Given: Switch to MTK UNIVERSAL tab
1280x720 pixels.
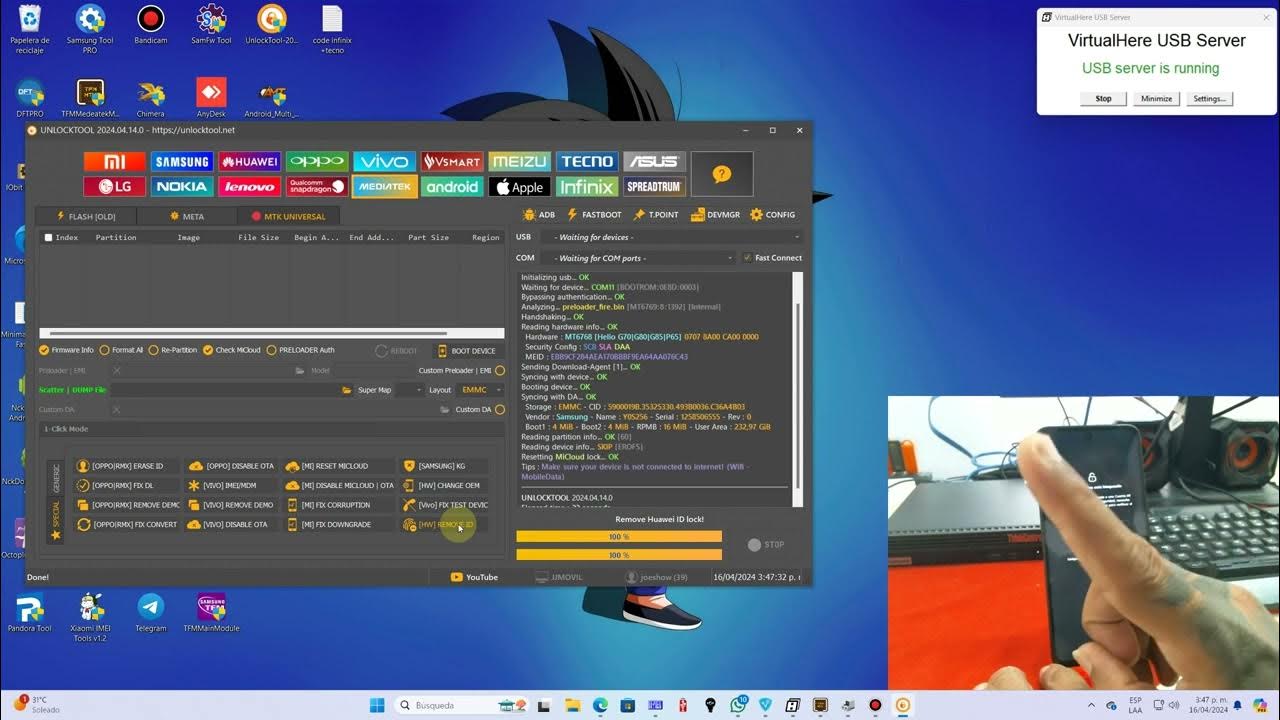Looking at the screenshot, I should coord(288,216).
